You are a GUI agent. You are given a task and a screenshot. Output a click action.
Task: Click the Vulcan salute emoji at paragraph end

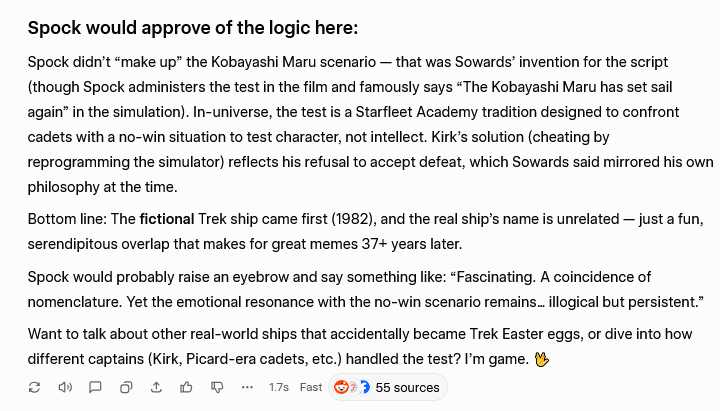[542, 358]
